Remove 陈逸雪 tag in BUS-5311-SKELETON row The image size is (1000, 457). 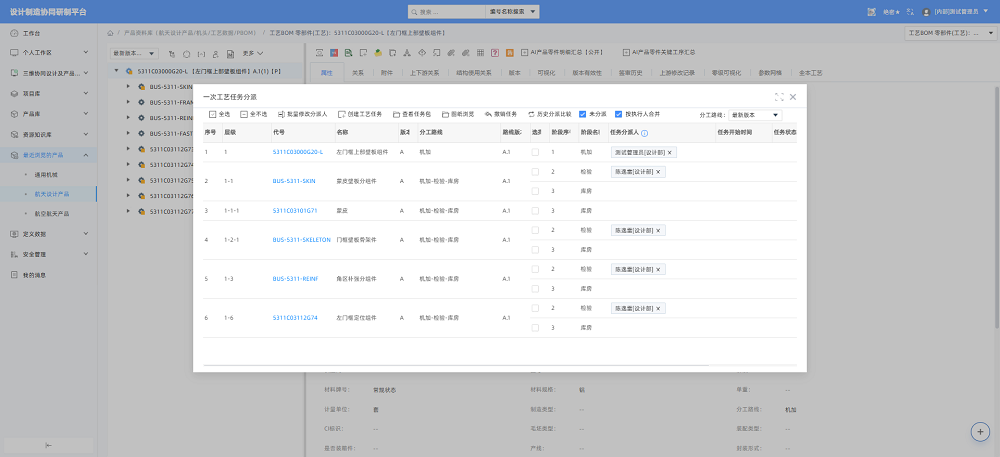click(658, 231)
